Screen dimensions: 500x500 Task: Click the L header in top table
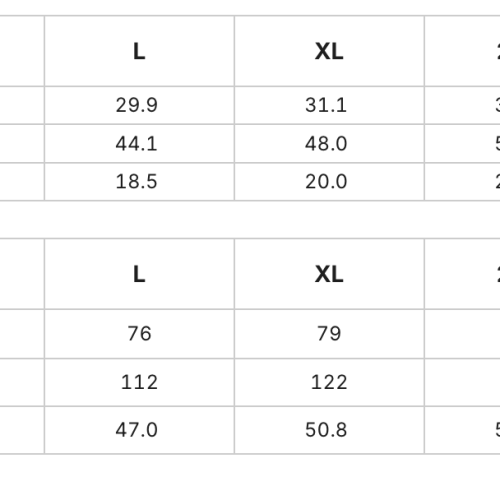[x=139, y=51]
